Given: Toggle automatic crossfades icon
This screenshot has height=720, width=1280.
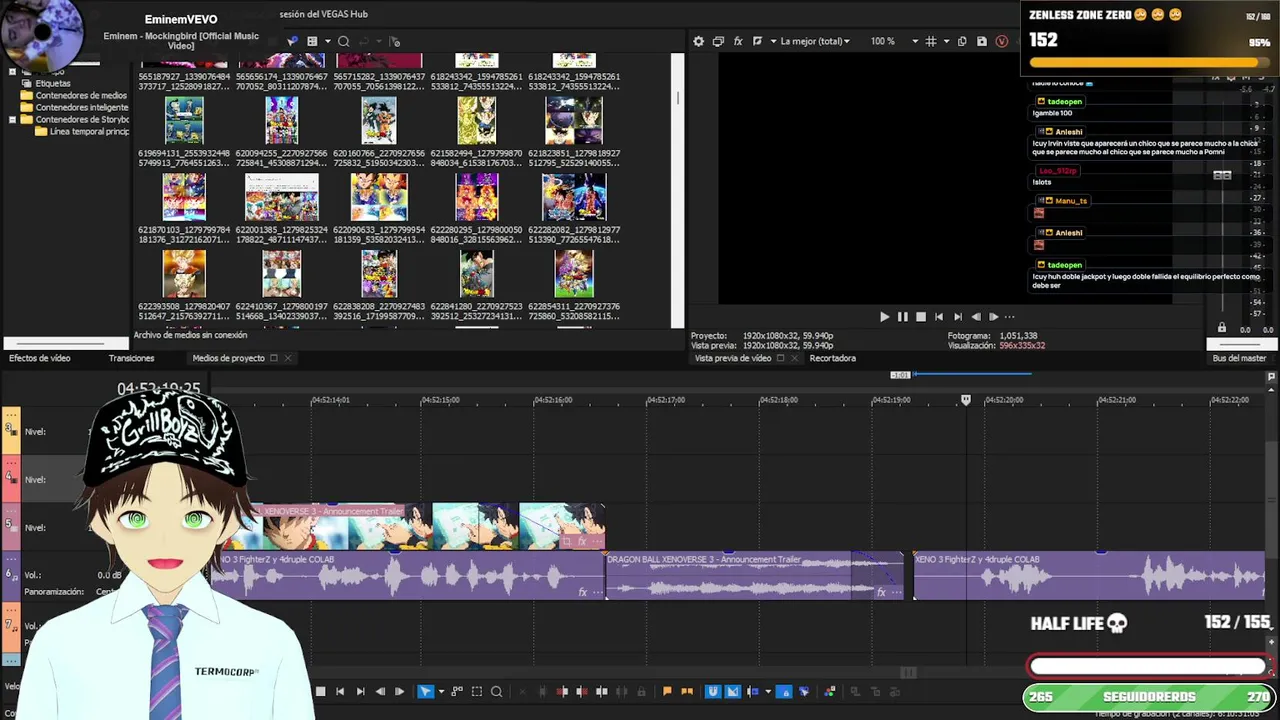Looking at the screenshot, I should pos(733,691).
